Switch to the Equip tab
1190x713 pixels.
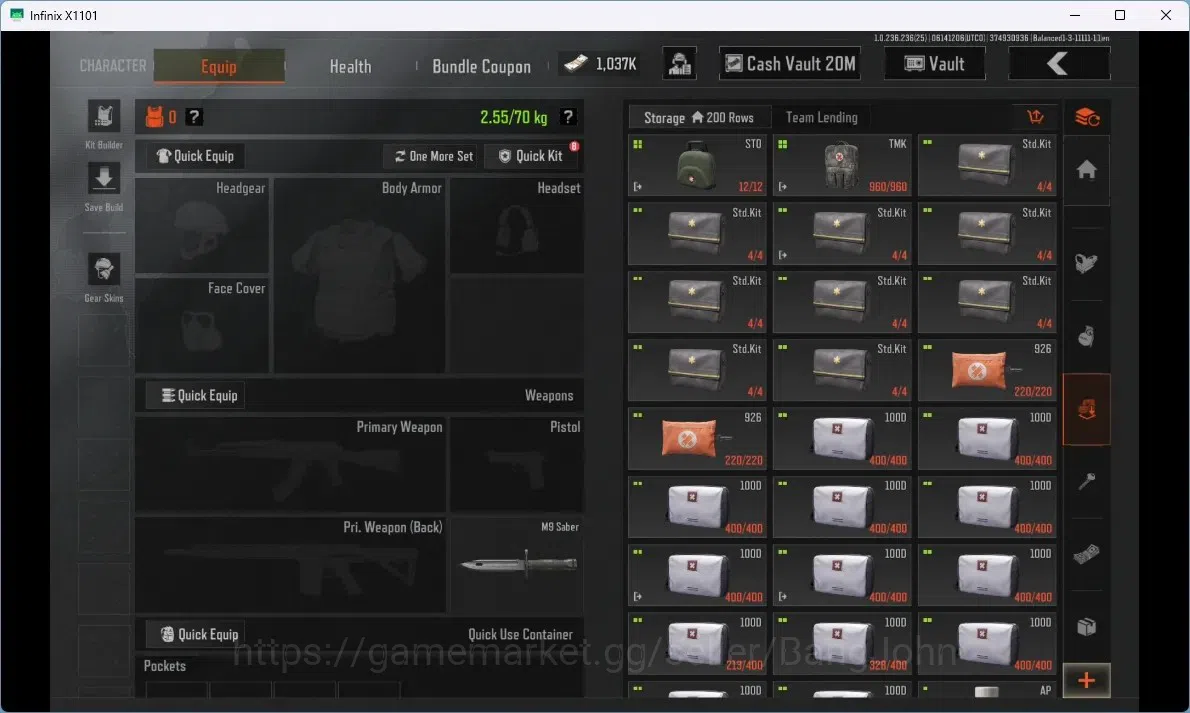[219, 66]
